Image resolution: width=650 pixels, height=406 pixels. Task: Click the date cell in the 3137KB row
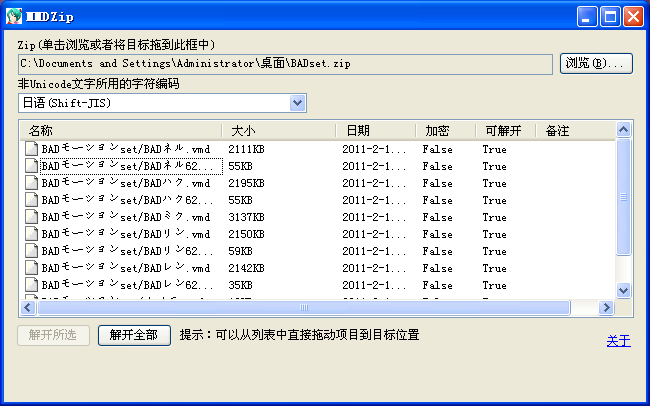point(374,217)
